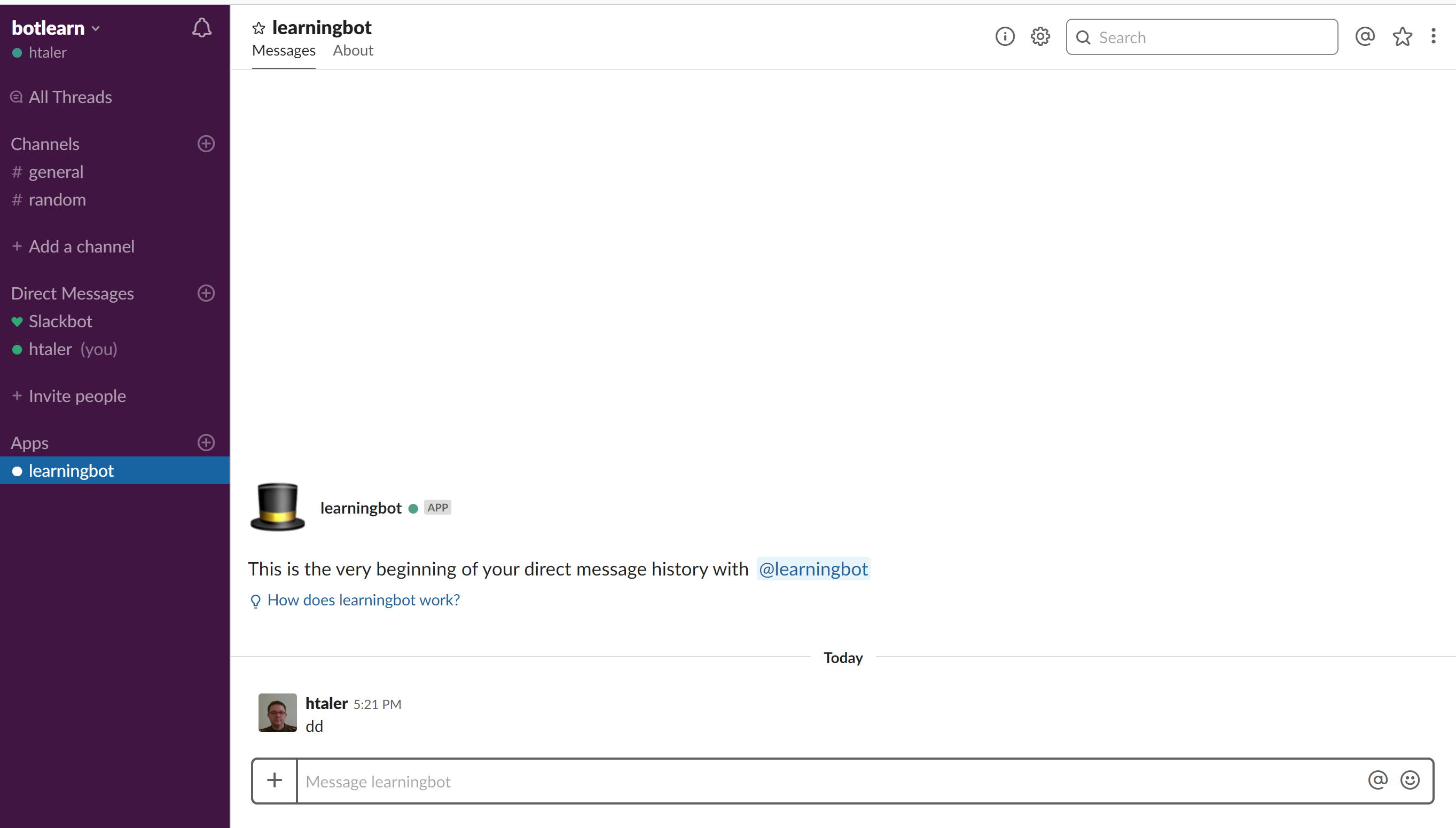Screen dimensions: 1456x828
Task: Click the APP badge next to learningbot
Action: pyautogui.click(x=437, y=508)
